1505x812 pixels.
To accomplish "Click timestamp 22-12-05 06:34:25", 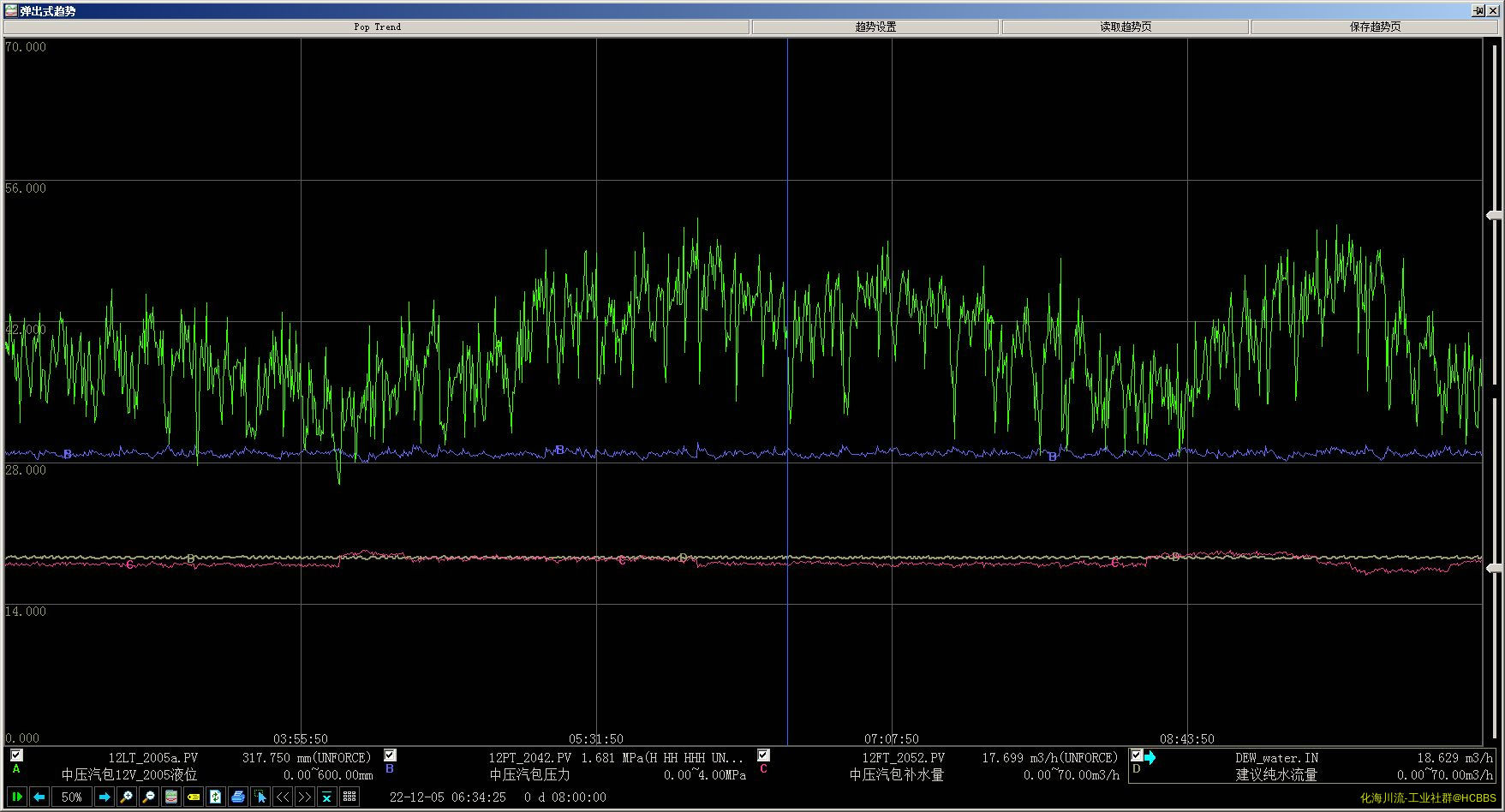I will [448, 797].
